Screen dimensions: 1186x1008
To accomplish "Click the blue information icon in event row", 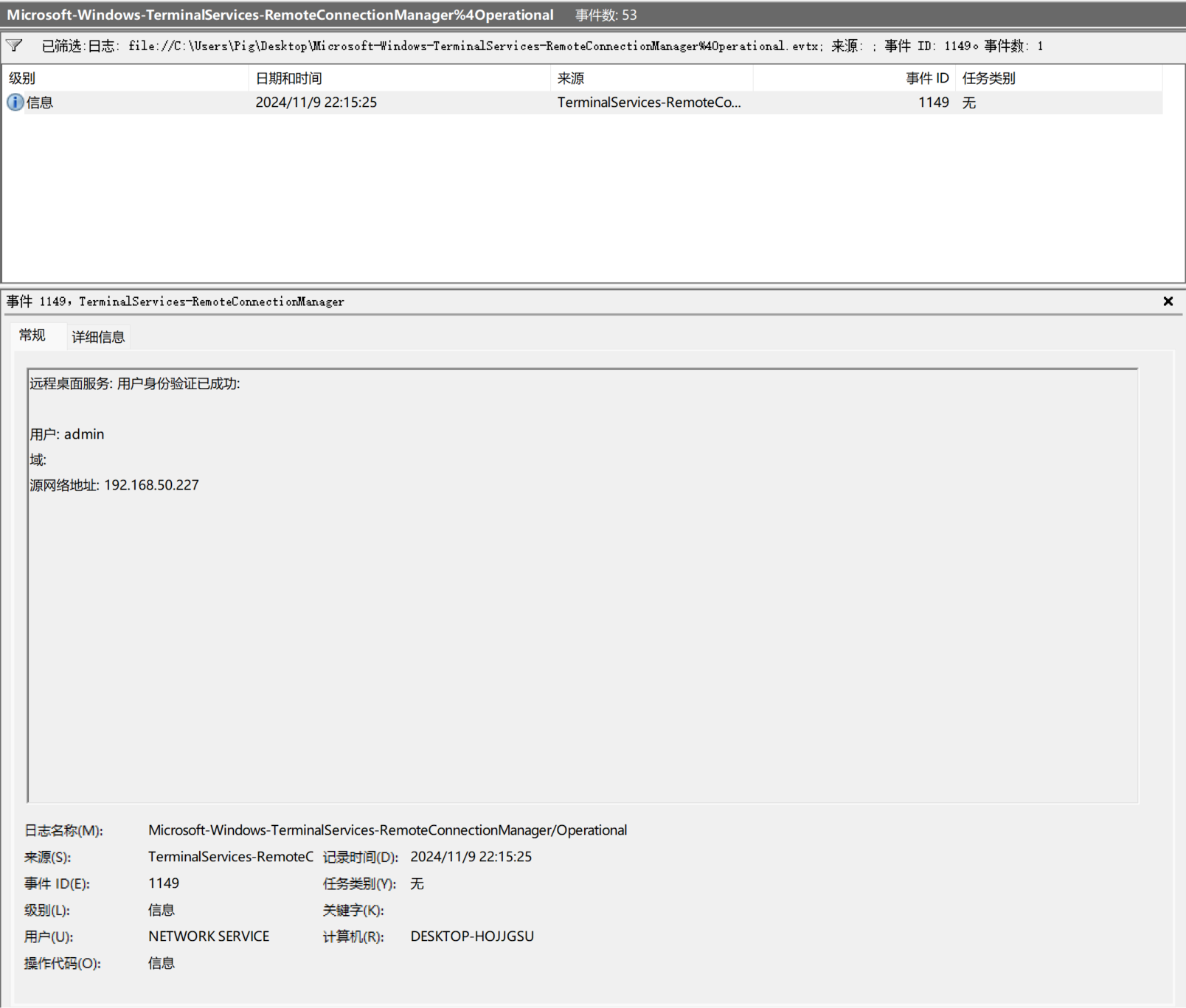I will pyautogui.click(x=15, y=102).
